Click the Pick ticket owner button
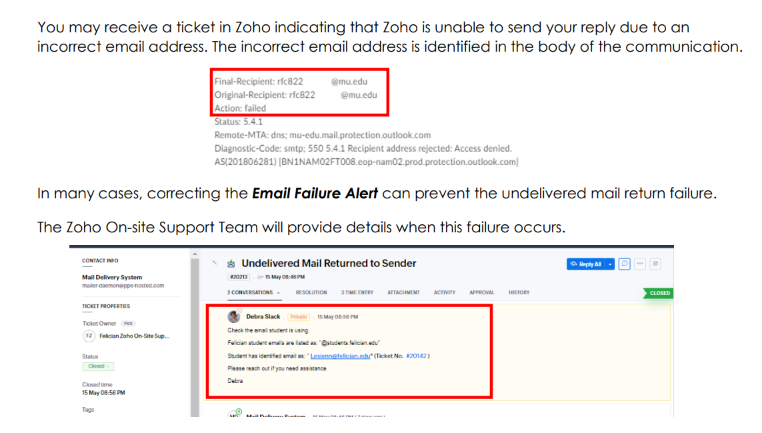The height and width of the screenshot is (433, 762). pos(128,323)
